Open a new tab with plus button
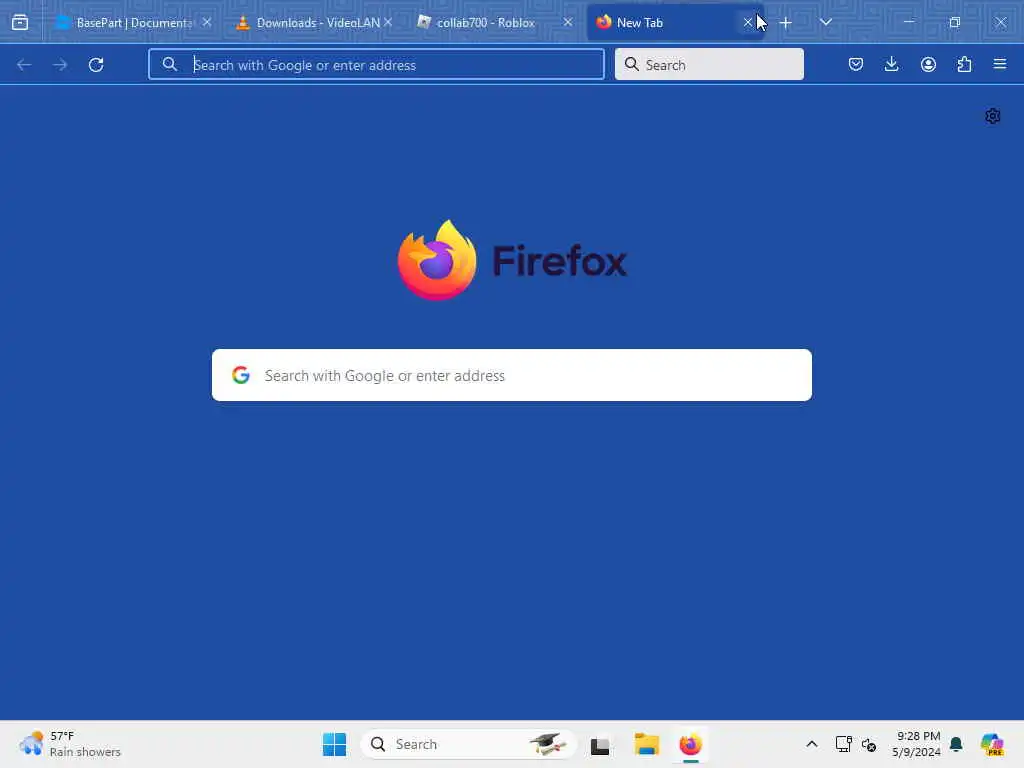This screenshot has height=768, width=1024. point(786,23)
